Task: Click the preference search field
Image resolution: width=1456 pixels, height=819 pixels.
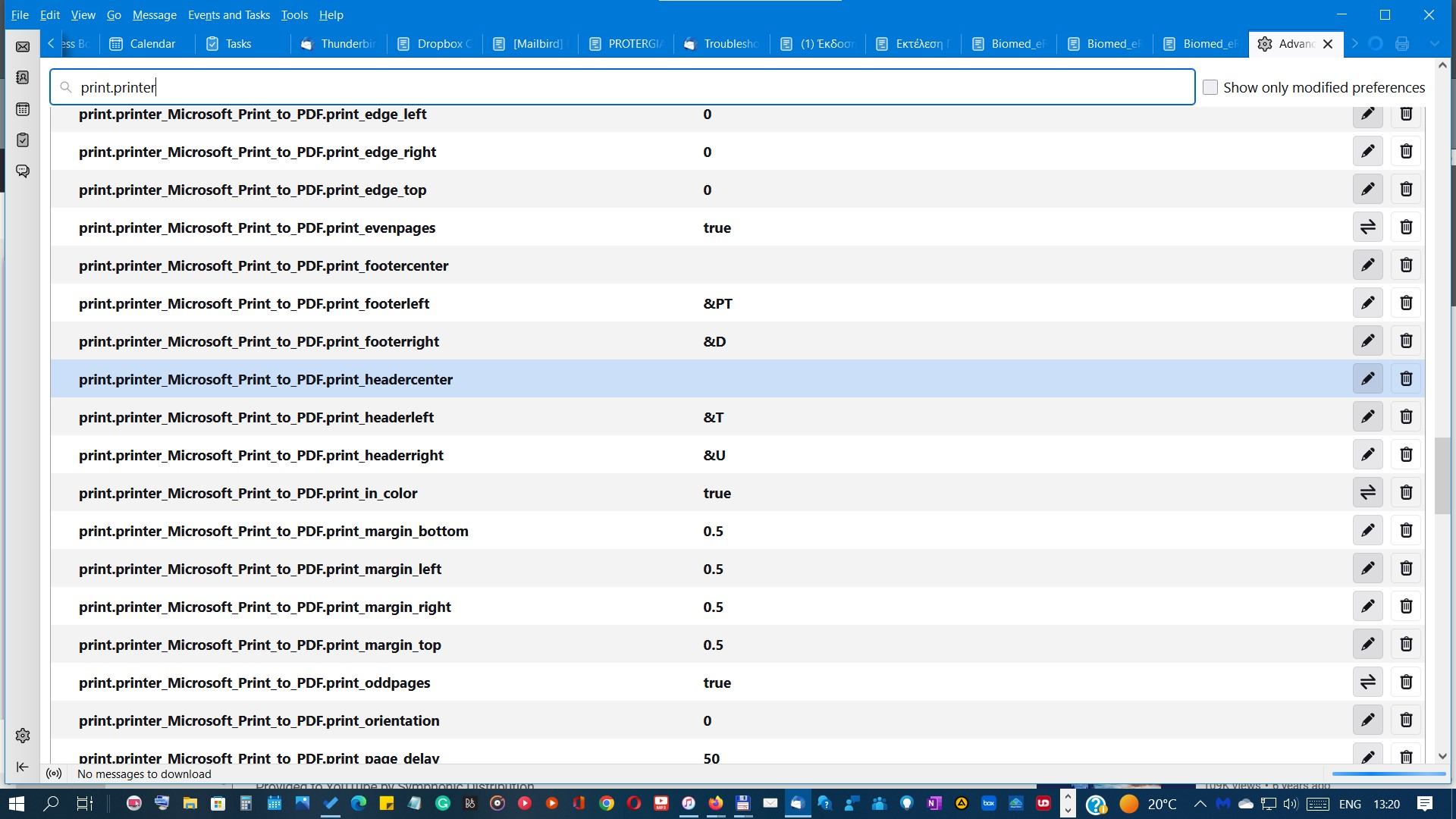Action: [x=622, y=87]
